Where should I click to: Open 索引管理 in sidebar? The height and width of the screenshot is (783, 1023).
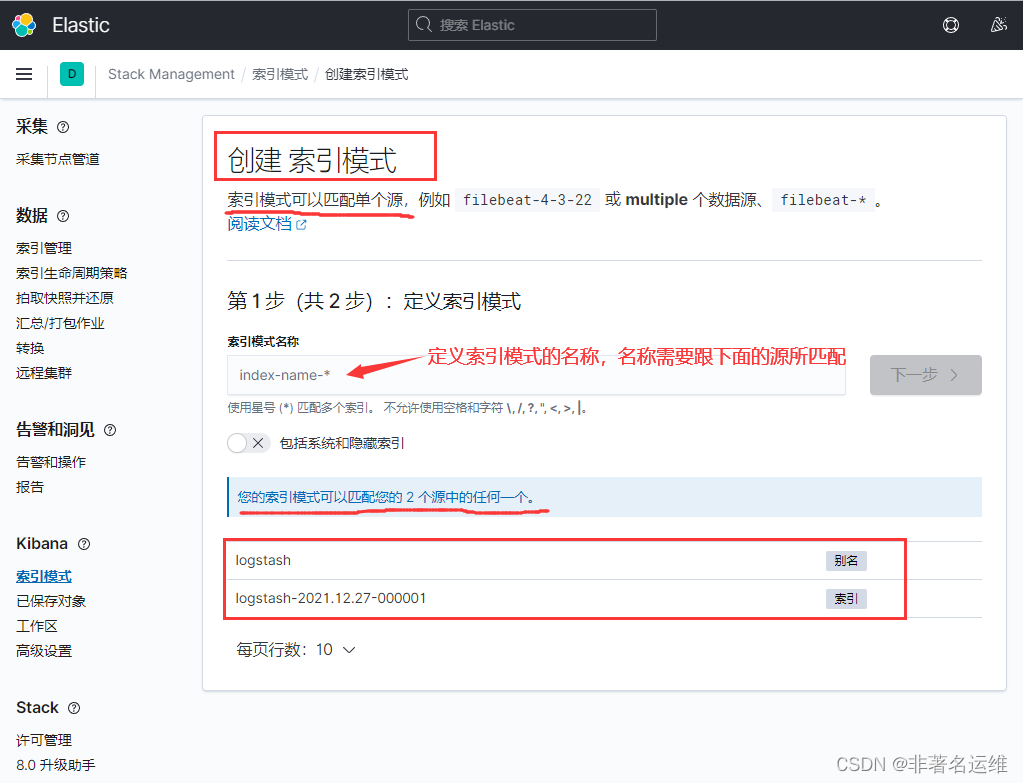[44, 248]
